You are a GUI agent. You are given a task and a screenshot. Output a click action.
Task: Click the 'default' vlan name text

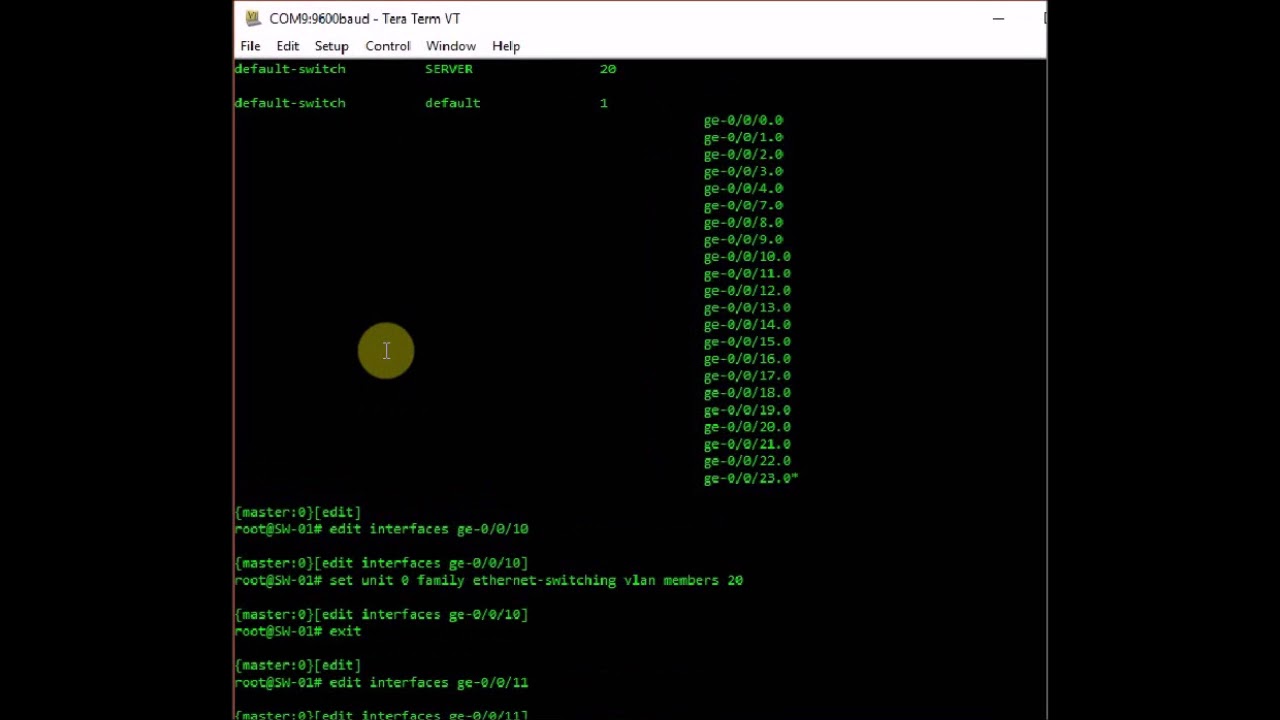(453, 103)
